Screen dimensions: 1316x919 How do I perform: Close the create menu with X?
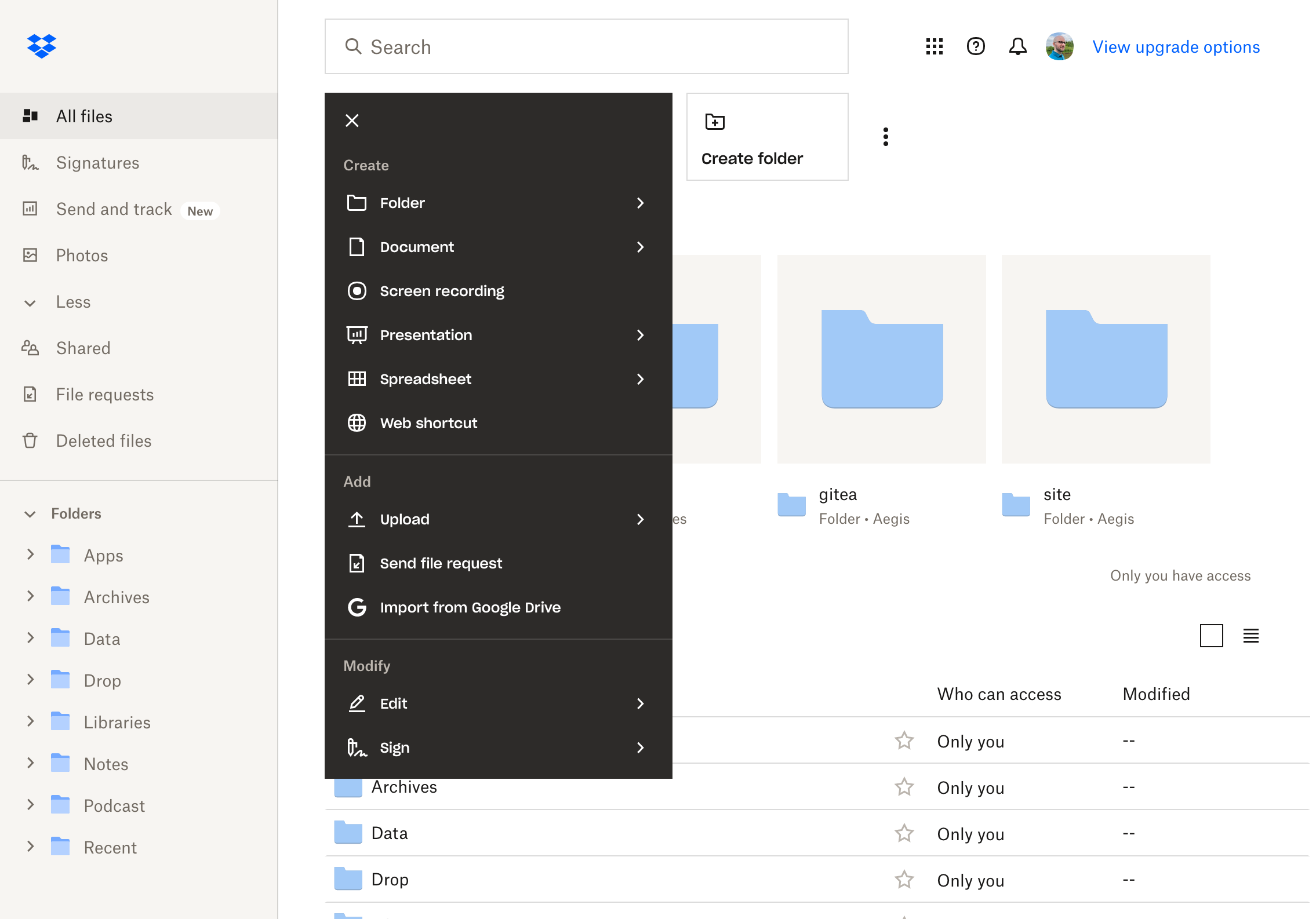(x=352, y=121)
